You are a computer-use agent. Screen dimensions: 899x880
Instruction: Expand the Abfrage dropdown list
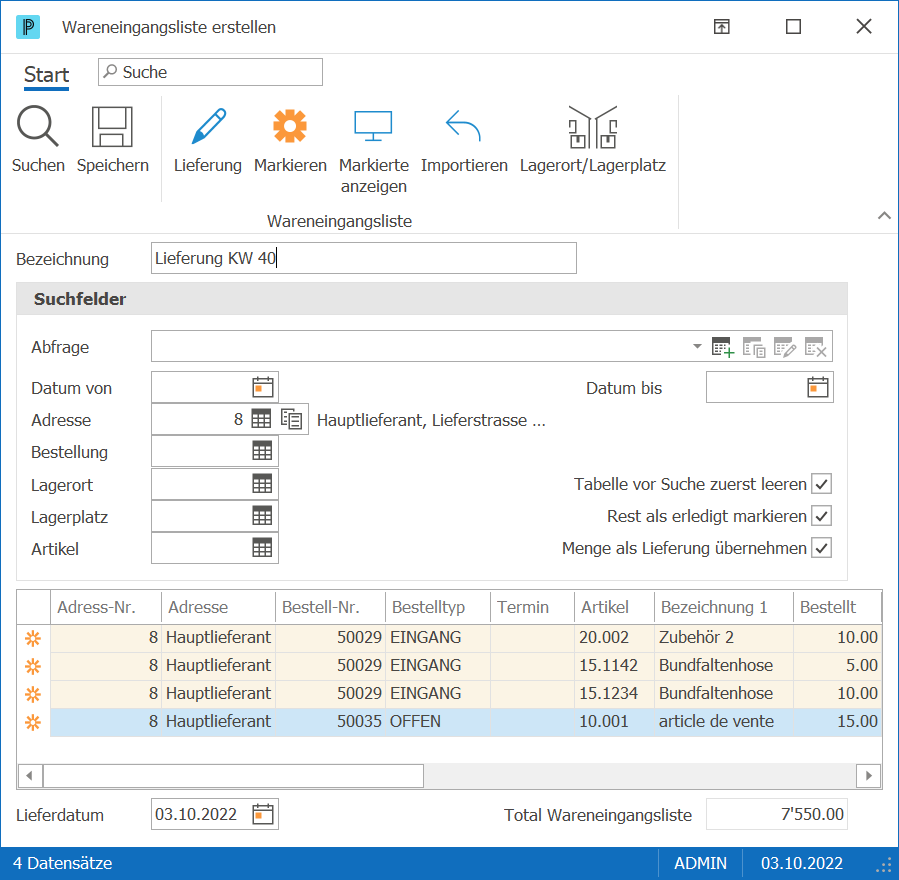pos(697,346)
